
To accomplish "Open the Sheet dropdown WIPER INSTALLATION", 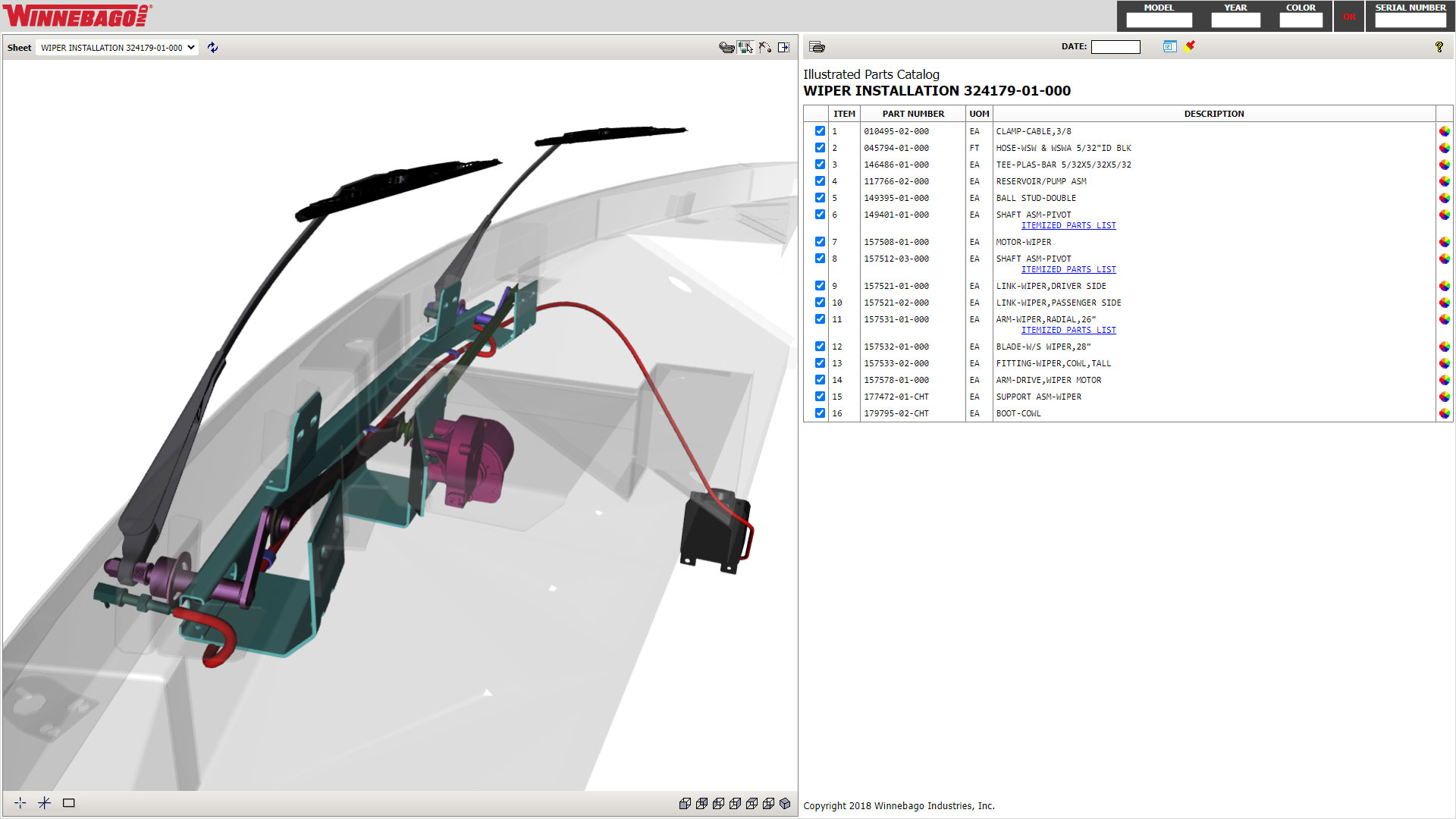I will point(118,47).
